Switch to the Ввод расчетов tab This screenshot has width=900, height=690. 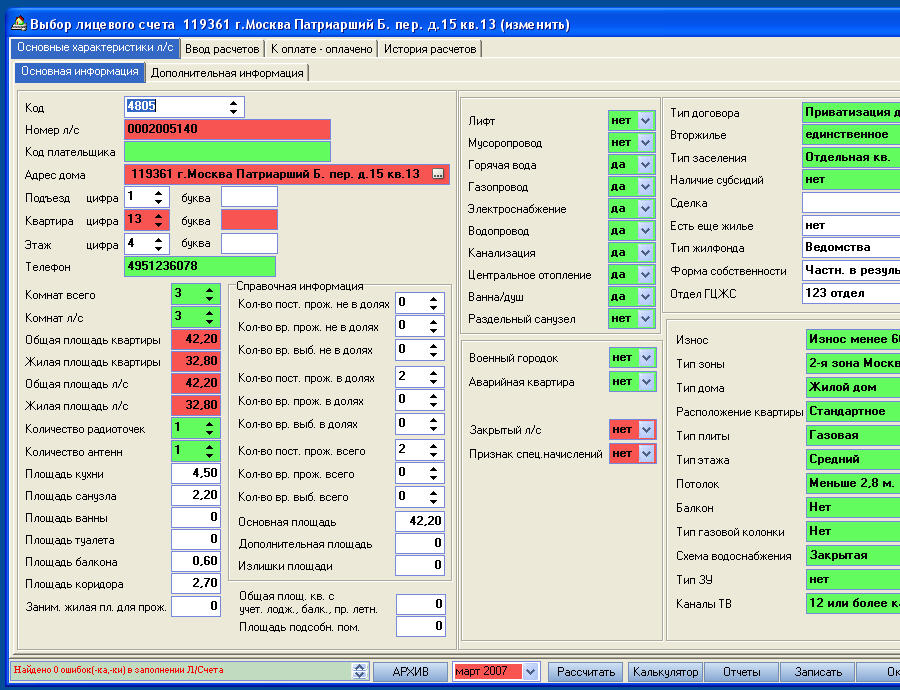(222, 49)
